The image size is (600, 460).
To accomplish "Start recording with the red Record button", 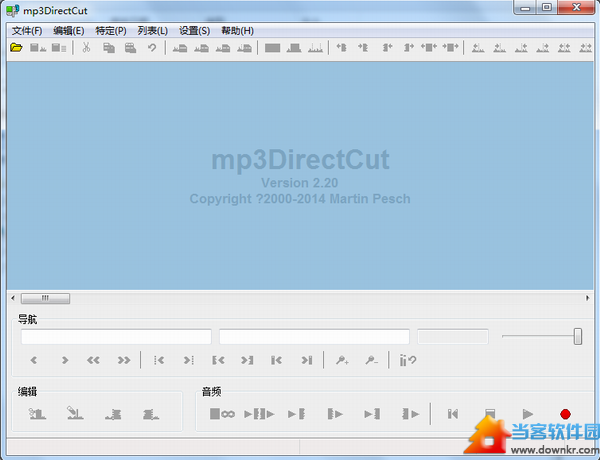I will [x=565, y=414].
